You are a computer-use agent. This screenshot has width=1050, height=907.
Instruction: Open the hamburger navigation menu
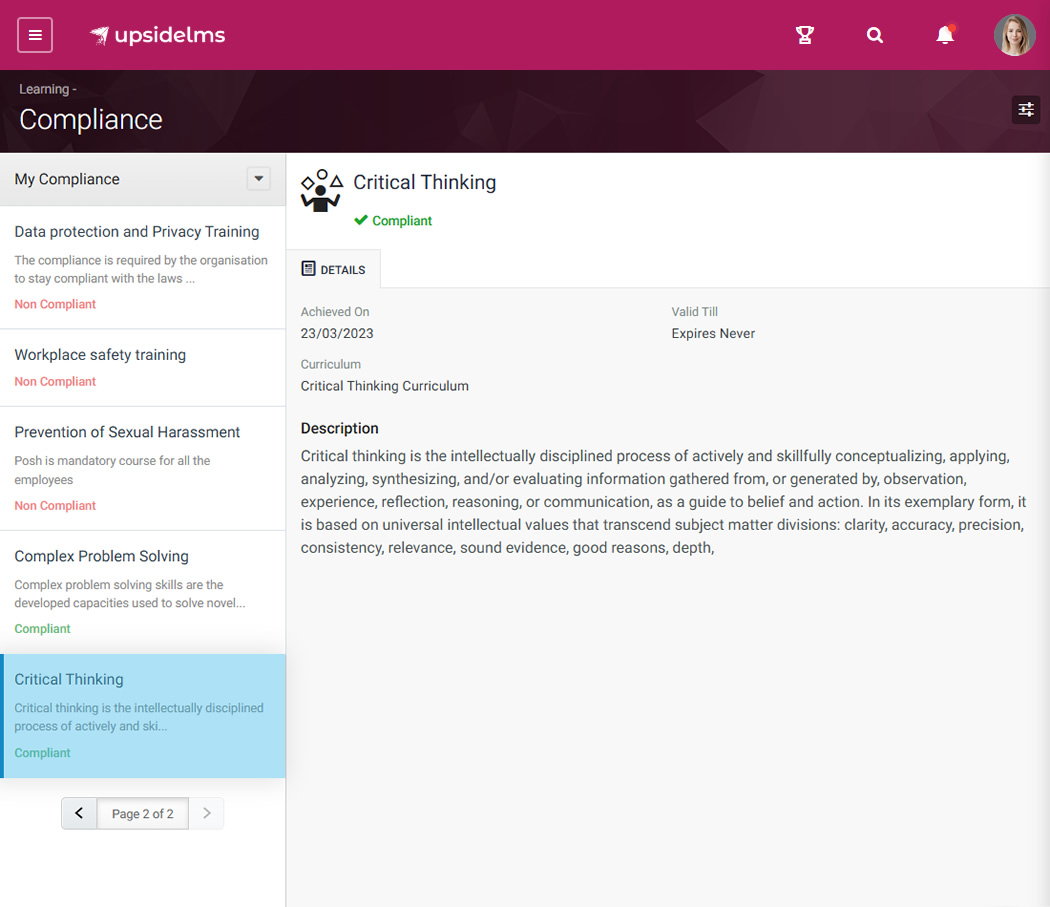[x=35, y=35]
